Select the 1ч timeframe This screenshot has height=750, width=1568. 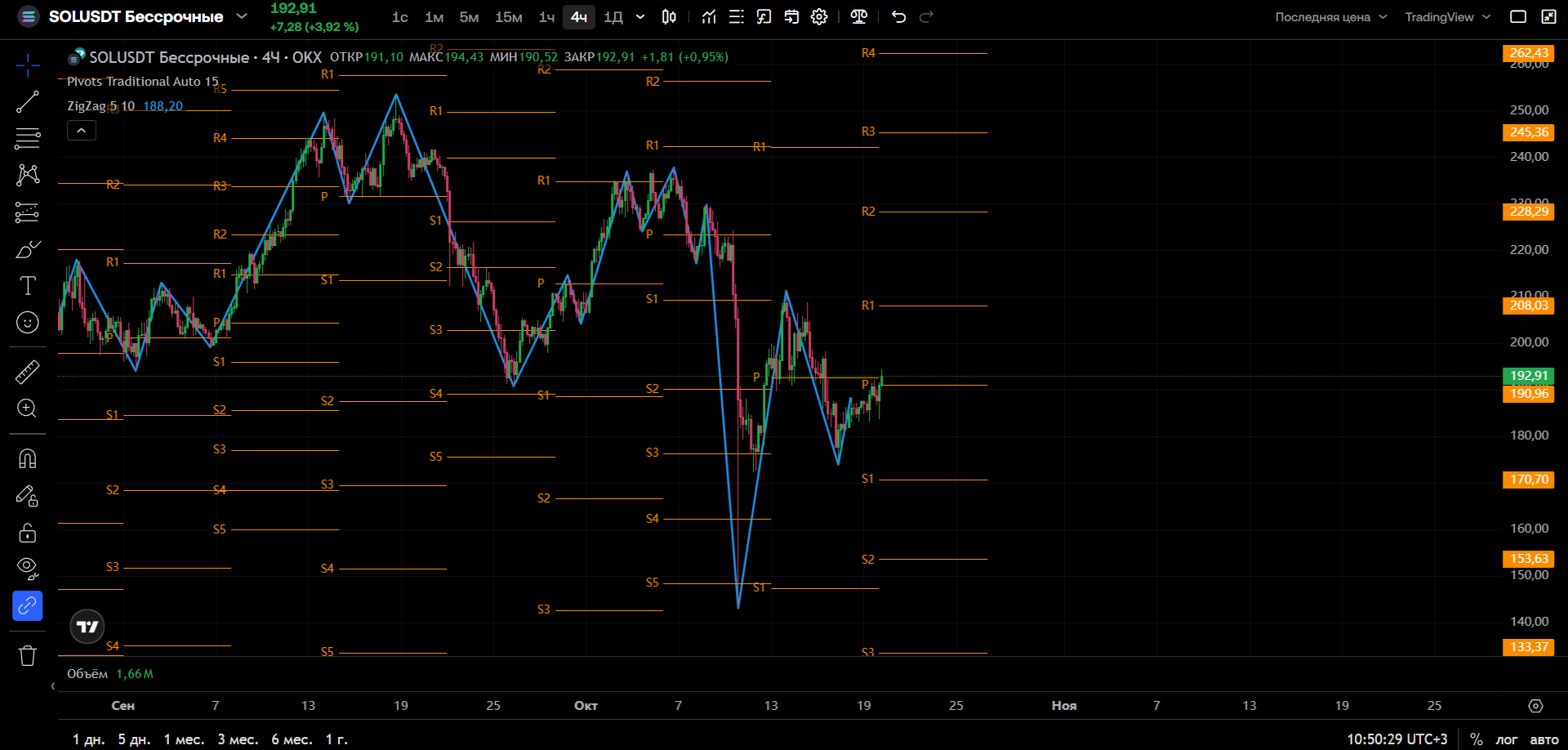(546, 17)
